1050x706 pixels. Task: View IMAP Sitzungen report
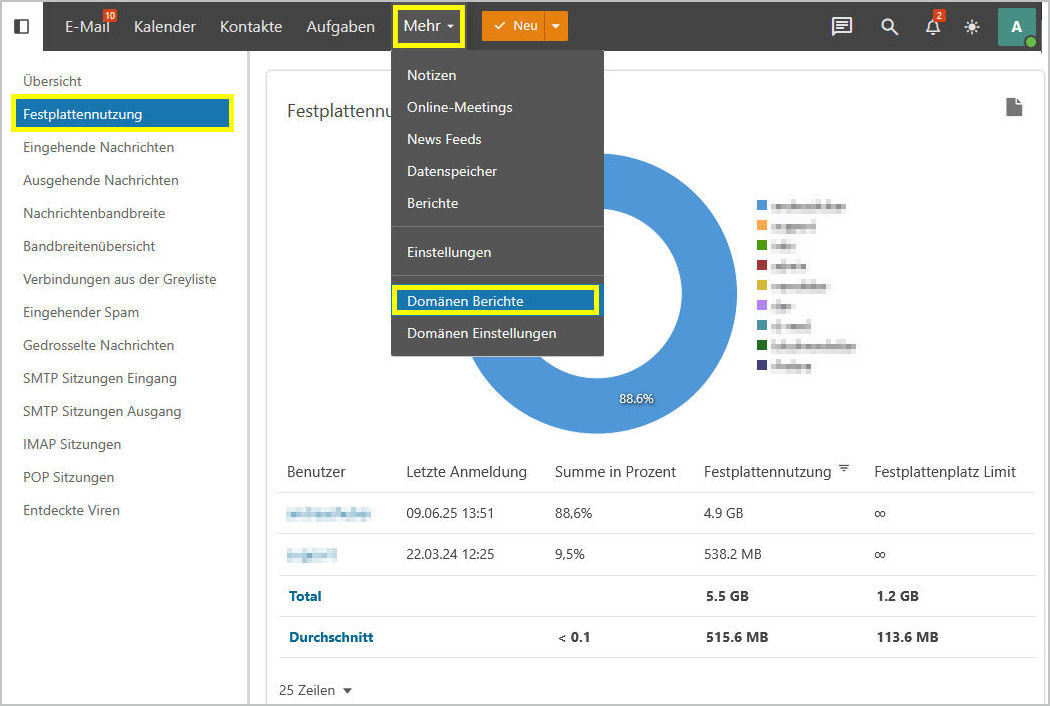click(x=72, y=444)
